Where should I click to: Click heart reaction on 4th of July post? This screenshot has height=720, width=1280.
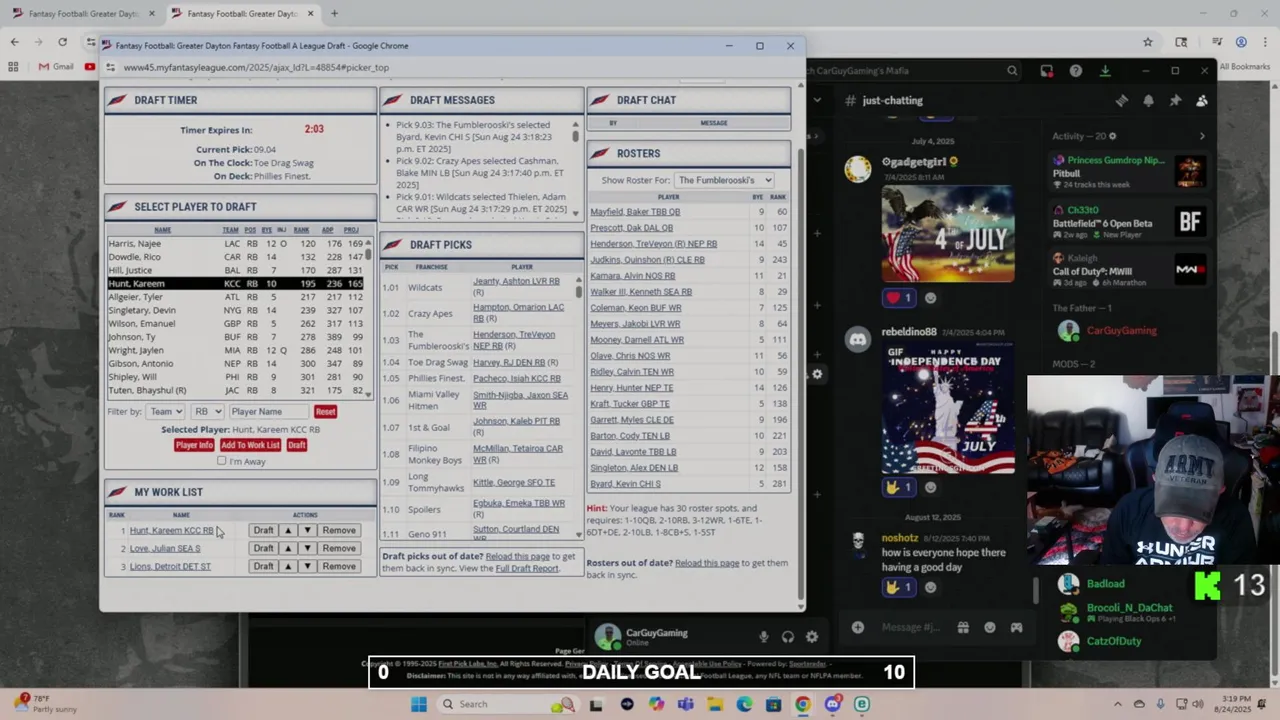(898, 297)
